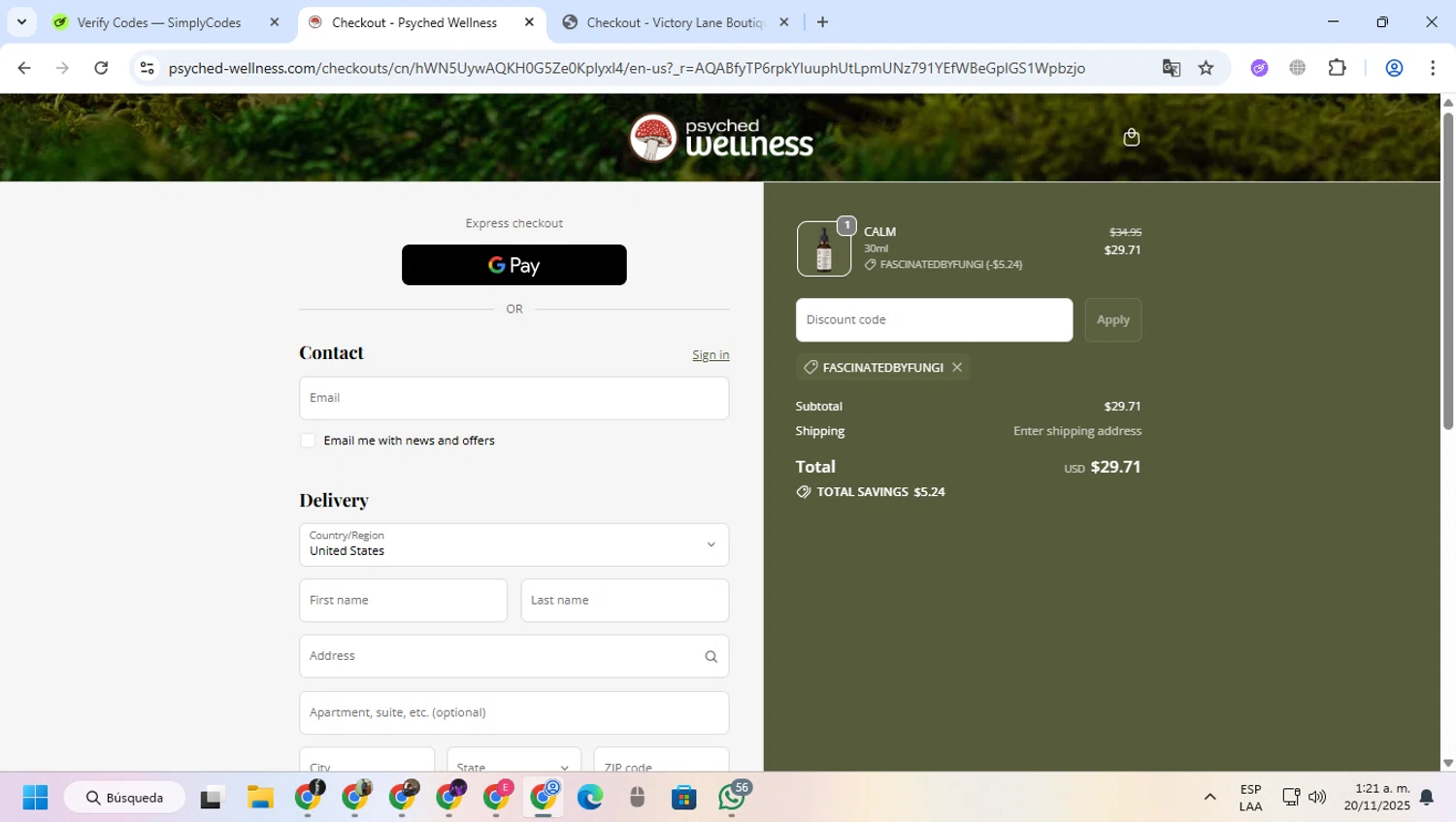Open the Chrome extensions puzzle icon

[1337, 68]
